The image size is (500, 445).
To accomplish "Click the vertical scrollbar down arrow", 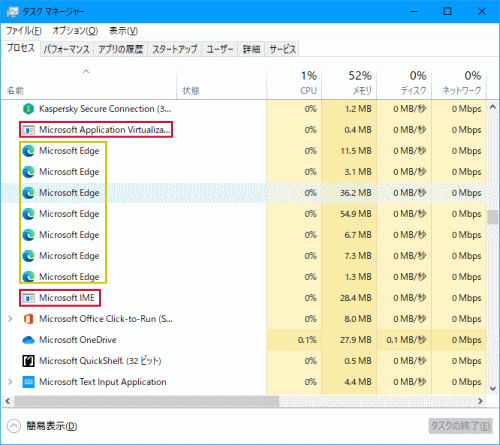I will [493, 388].
